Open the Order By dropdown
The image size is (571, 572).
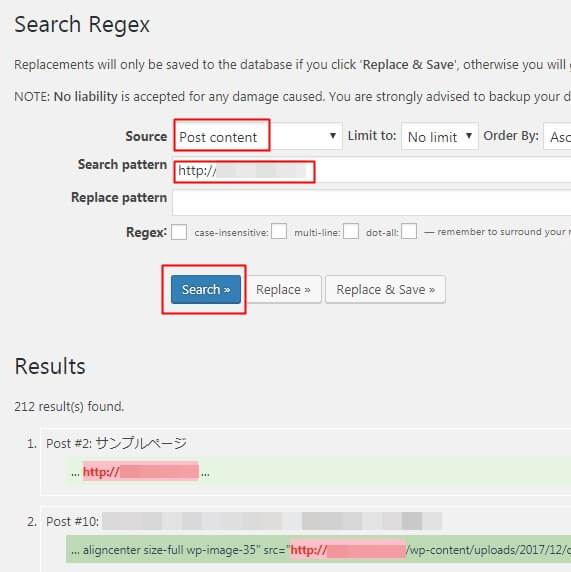pos(557,136)
